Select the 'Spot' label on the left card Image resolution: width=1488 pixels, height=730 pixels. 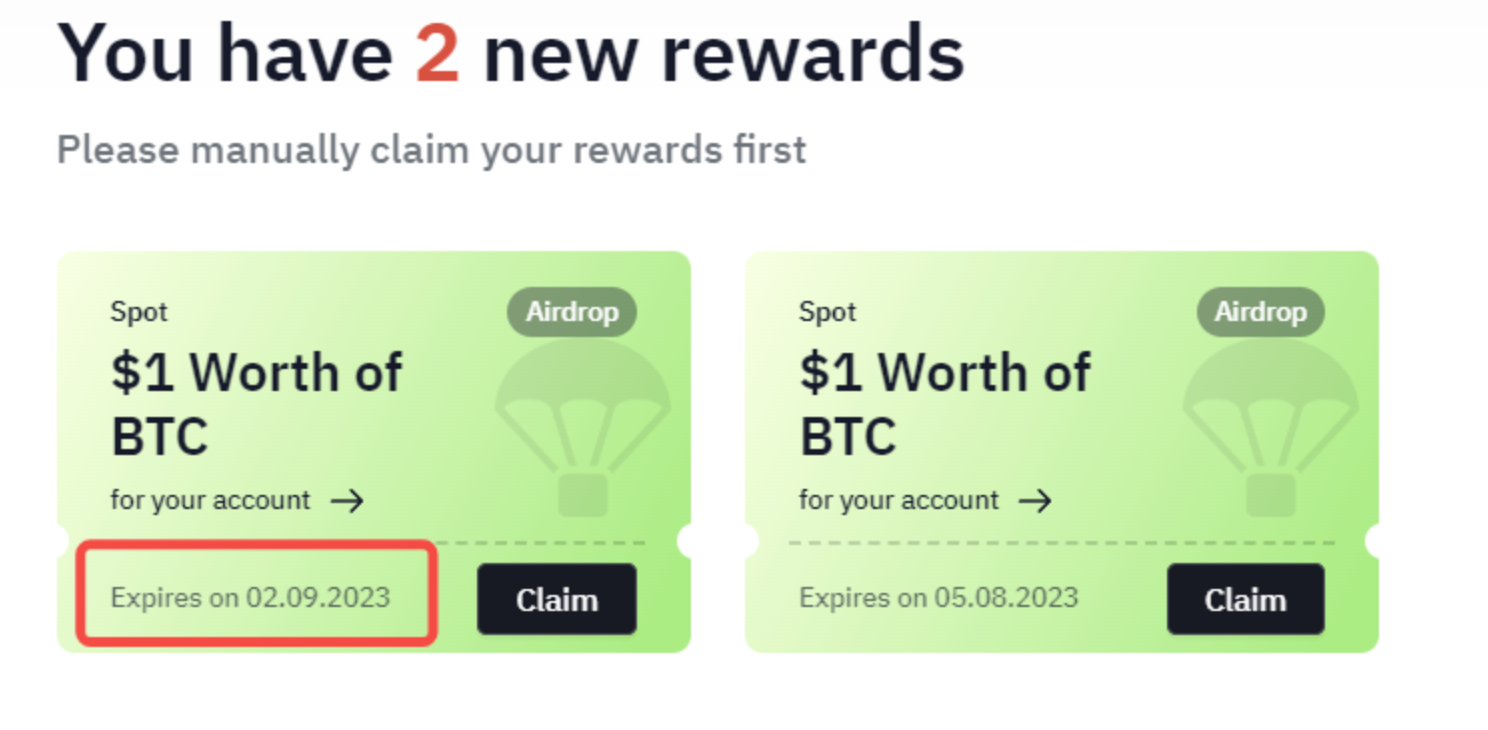[x=138, y=312]
